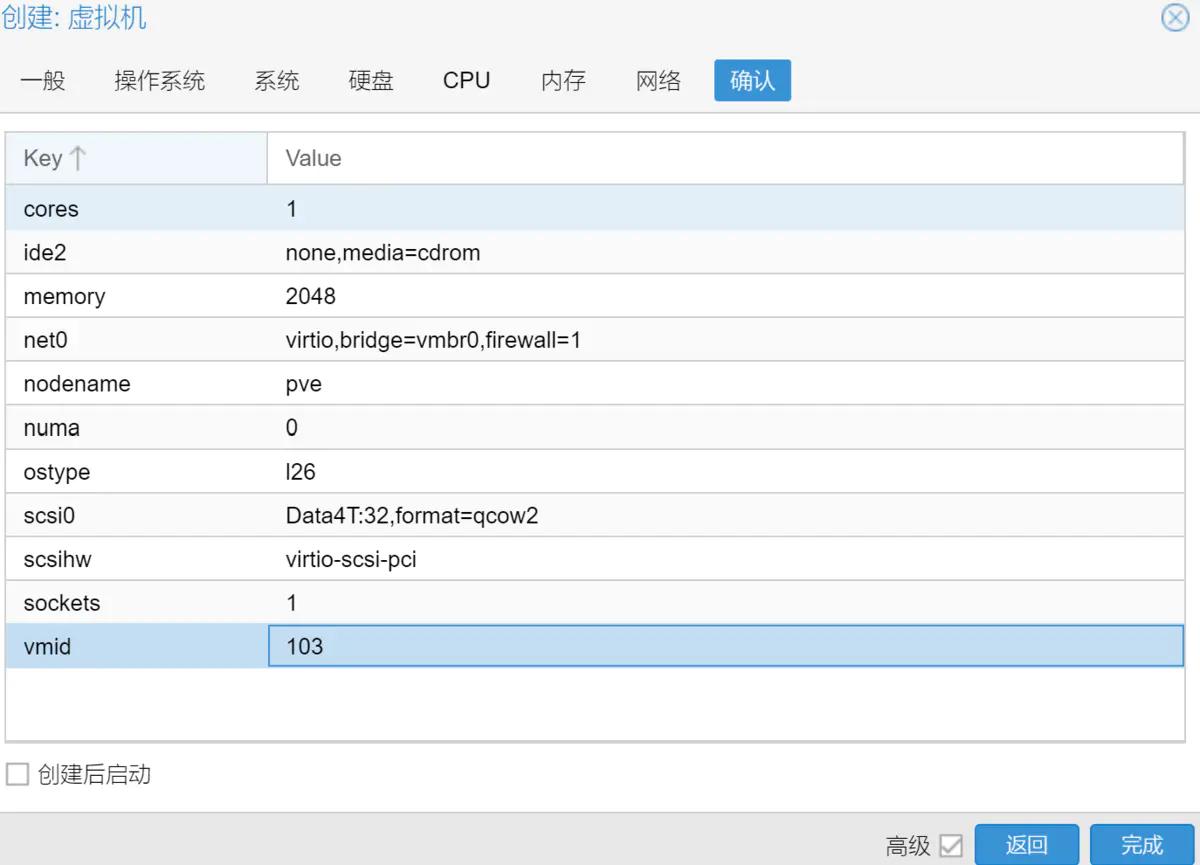
Task: Switch to the 一般 tab
Action: 44,81
